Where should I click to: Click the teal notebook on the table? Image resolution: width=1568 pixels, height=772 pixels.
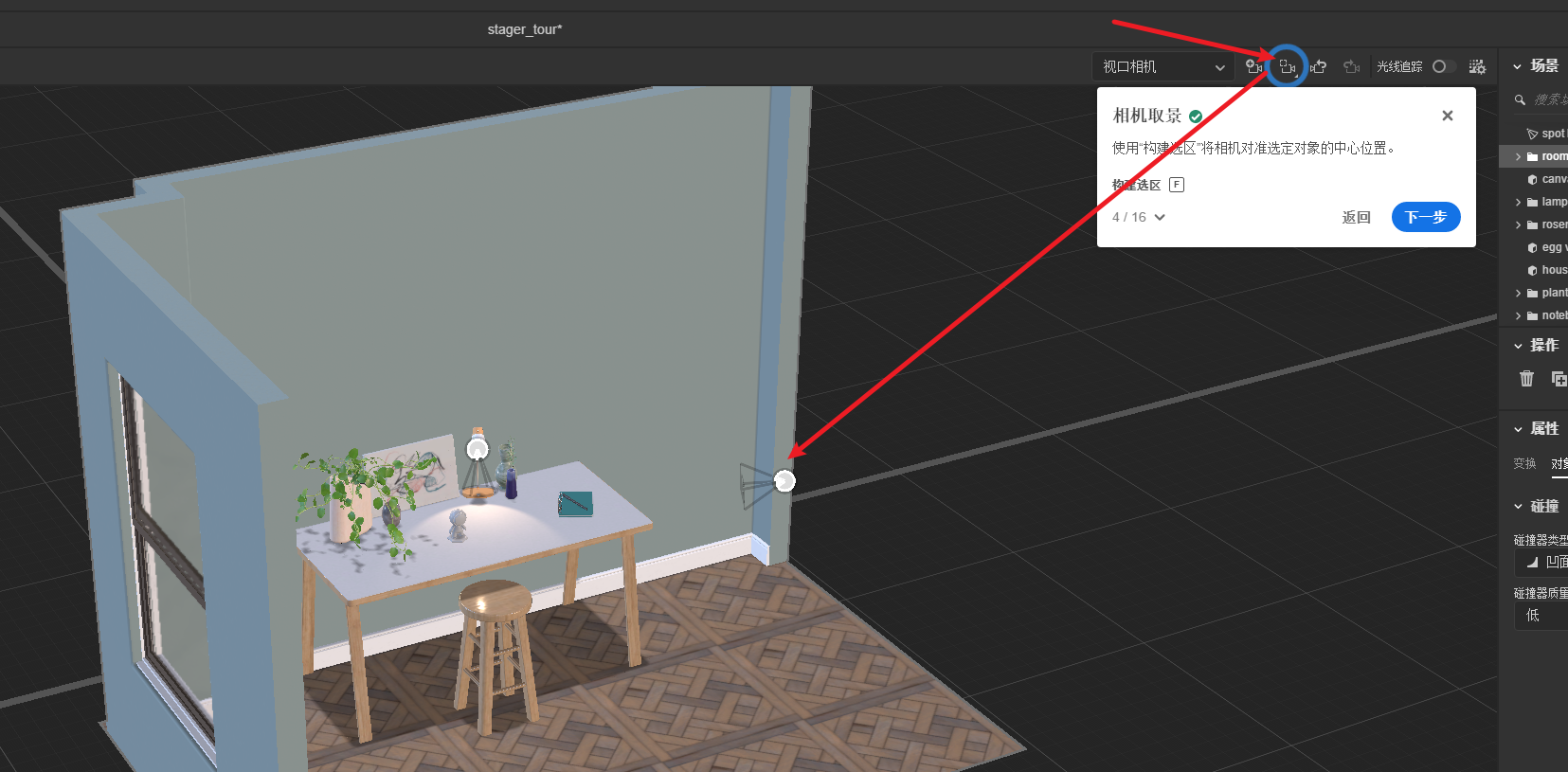[x=575, y=503]
